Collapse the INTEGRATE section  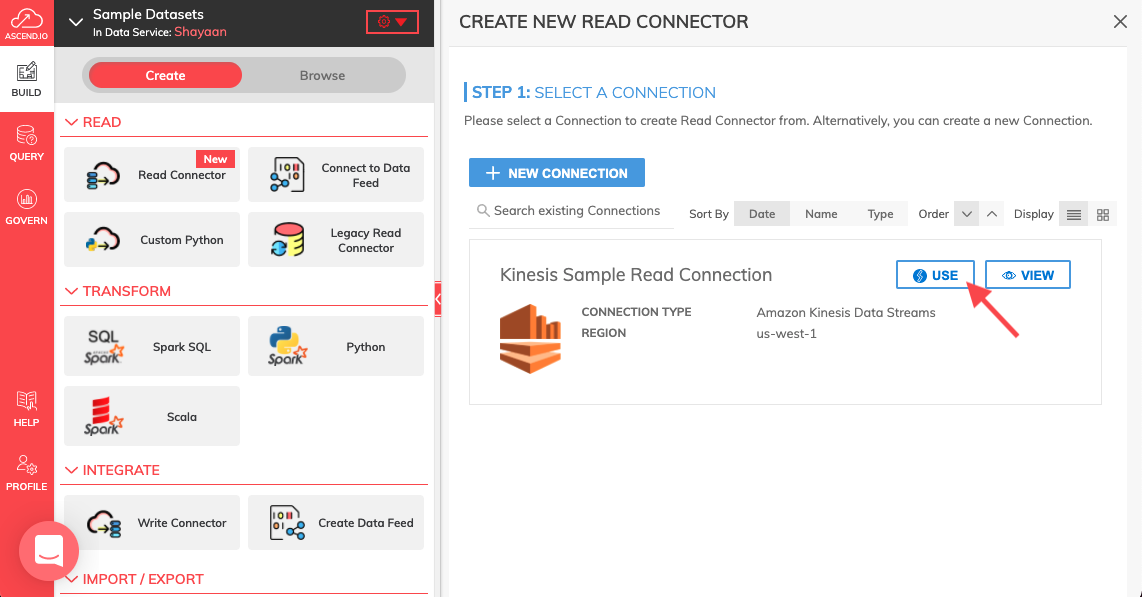pos(71,470)
